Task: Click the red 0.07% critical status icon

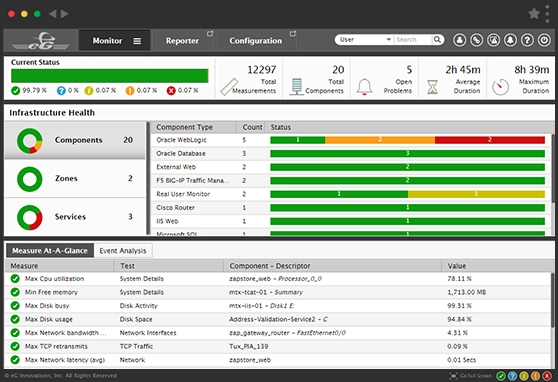Action: click(x=171, y=90)
